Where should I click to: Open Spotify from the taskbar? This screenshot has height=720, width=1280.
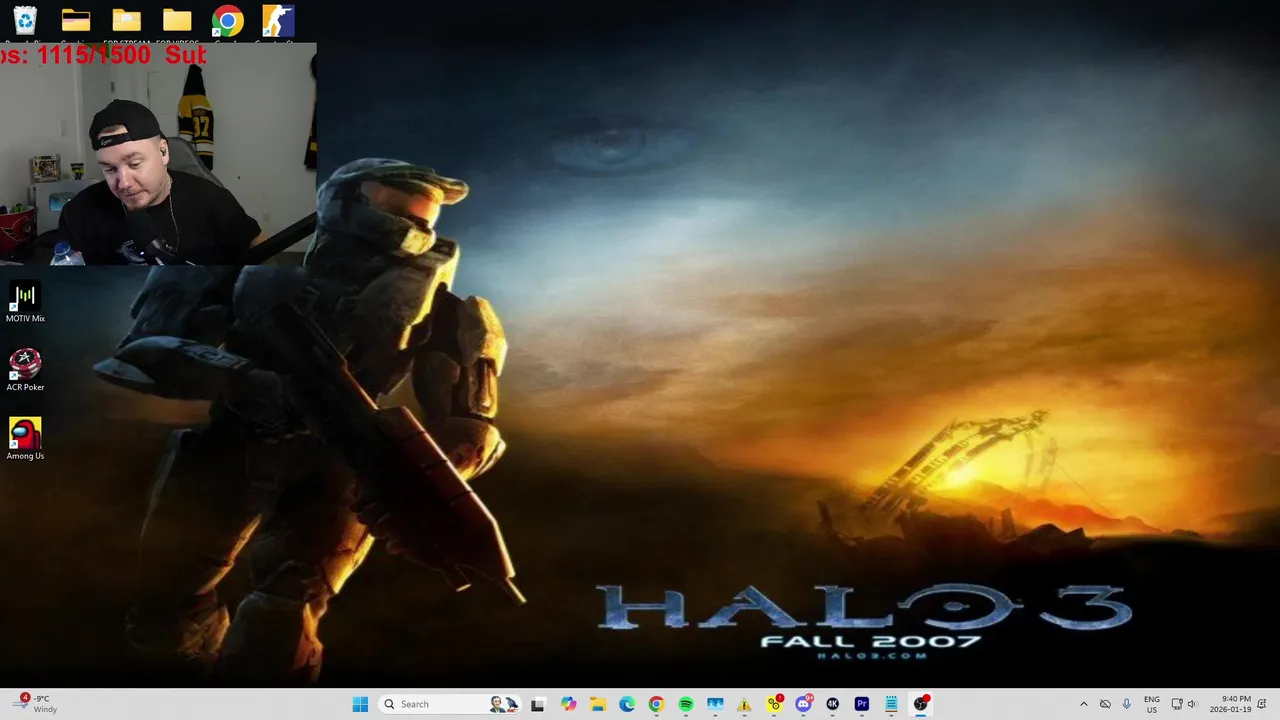coord(686,704)
